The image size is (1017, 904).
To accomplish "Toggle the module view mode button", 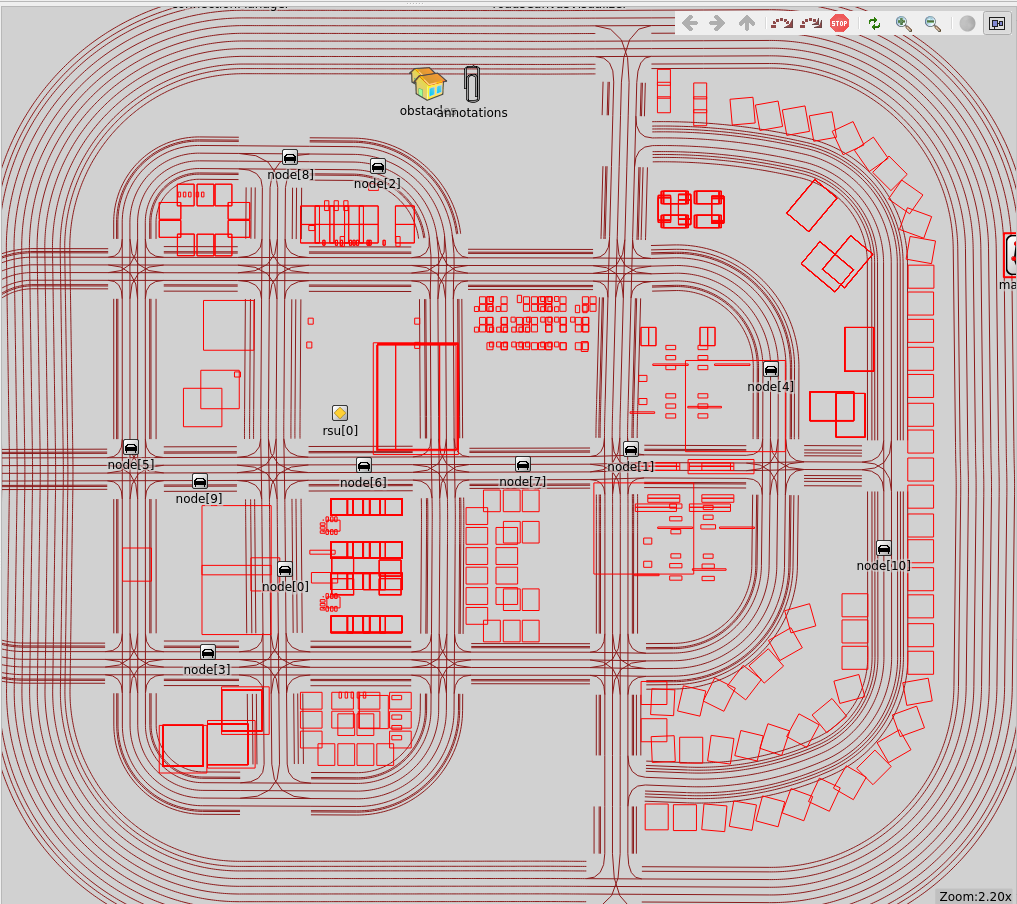I will [997, 24].
